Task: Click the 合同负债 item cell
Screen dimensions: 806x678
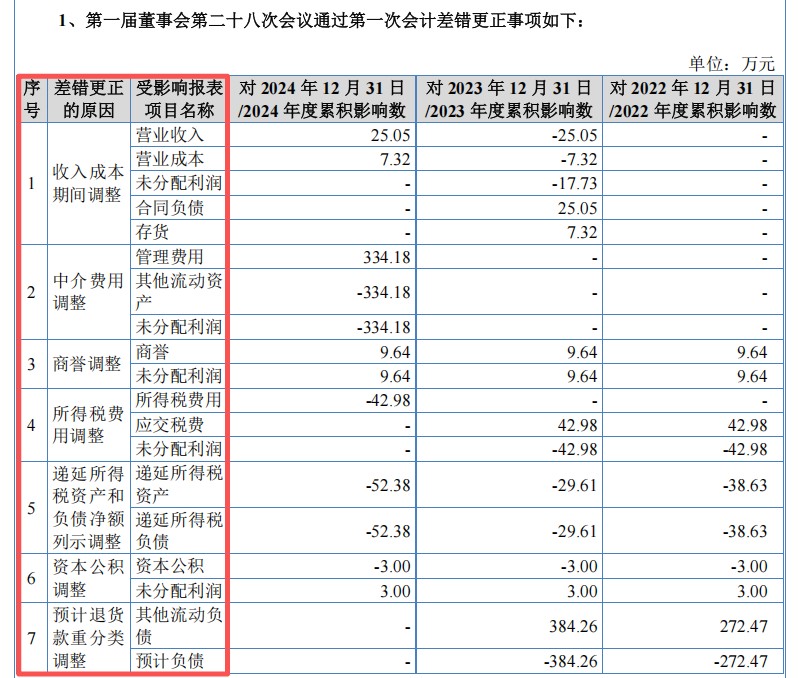Action: [x=169, y=208]
